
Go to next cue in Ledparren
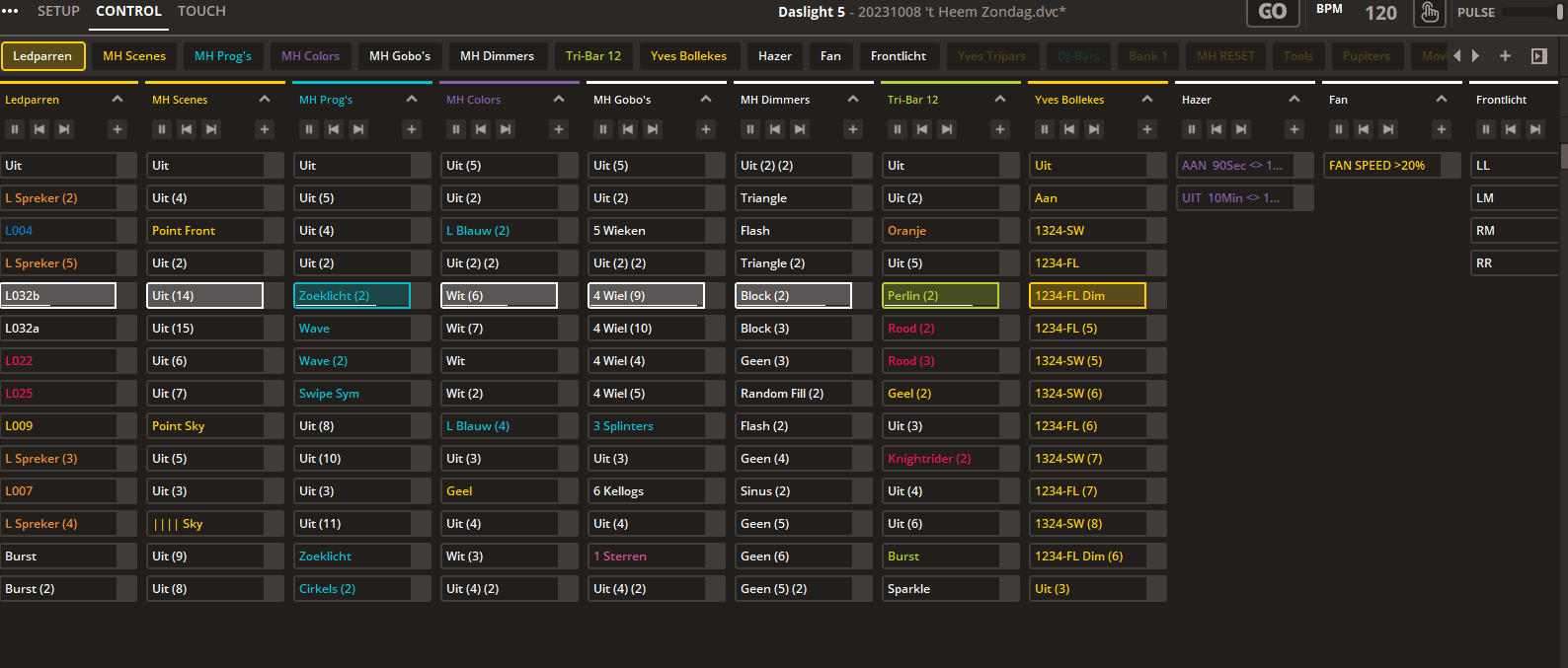[64, 129]
